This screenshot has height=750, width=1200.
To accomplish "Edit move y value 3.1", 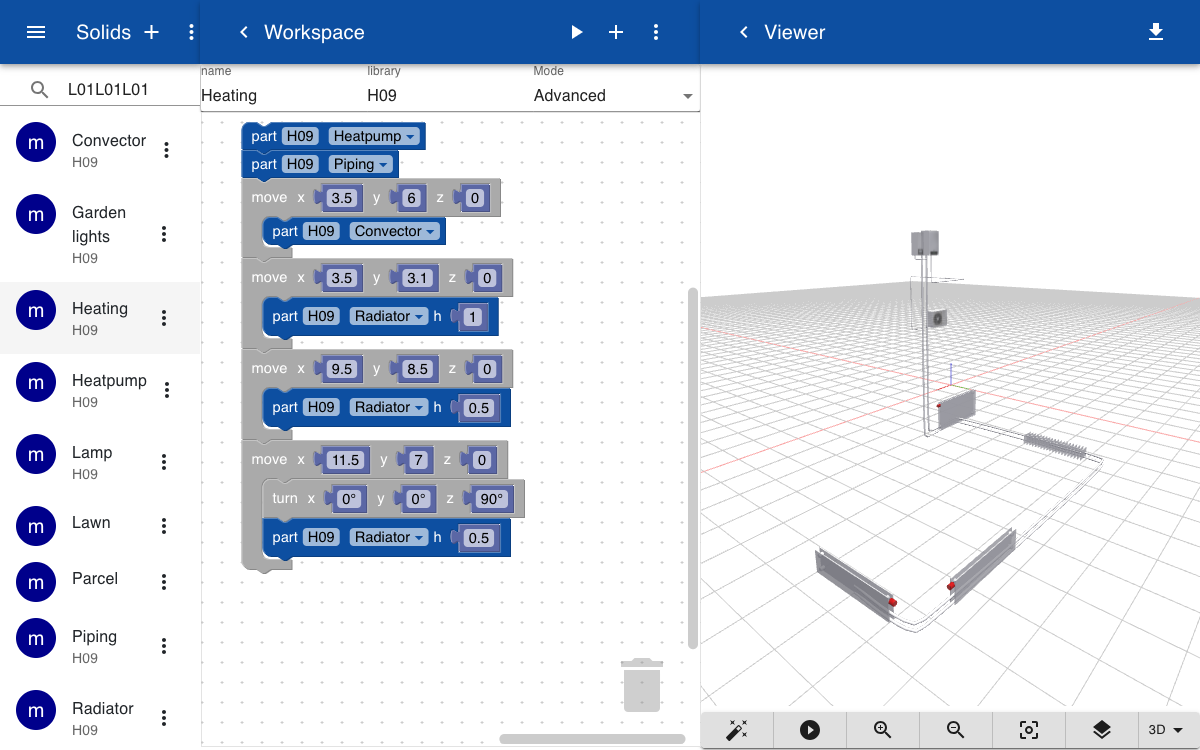I will point(416,278).
